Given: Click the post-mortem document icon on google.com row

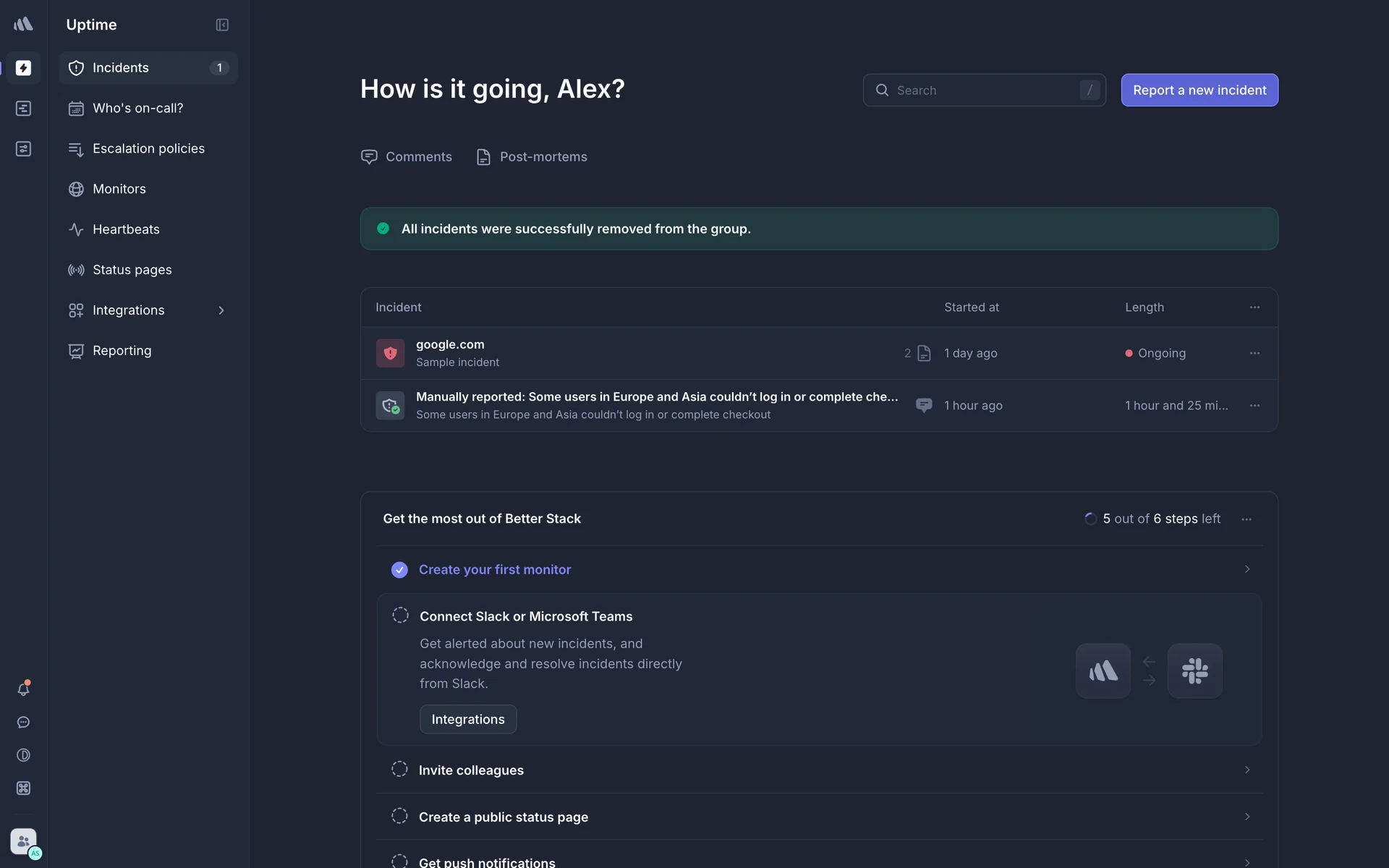Looking at the screenshot, I should (924, 353).
